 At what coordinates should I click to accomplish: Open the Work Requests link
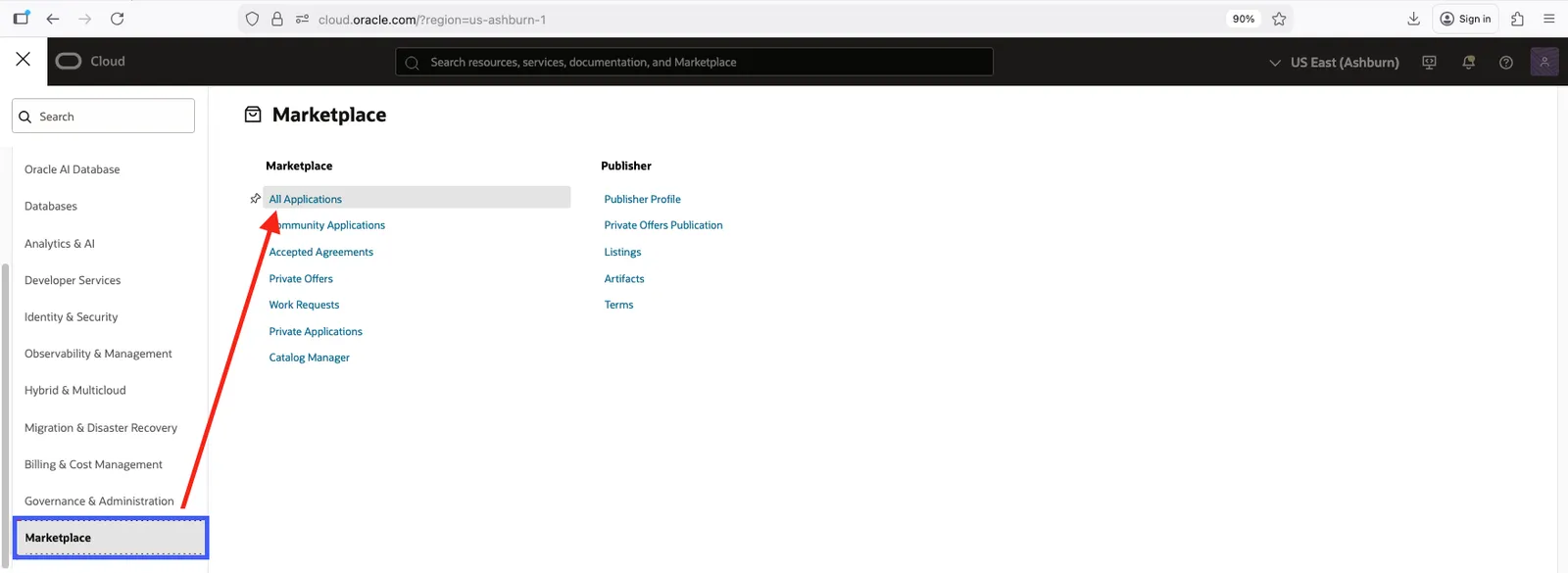pos(304,305)
